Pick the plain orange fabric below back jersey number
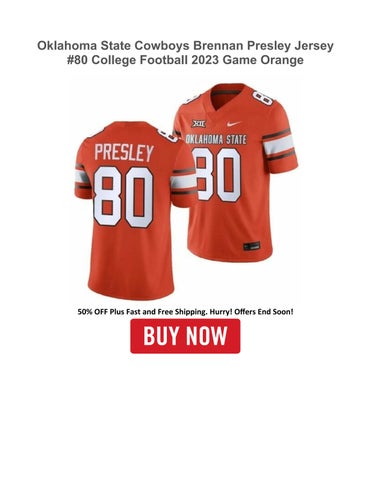The width and height of the screenshot is (371, 480). (x=130, y=260)
